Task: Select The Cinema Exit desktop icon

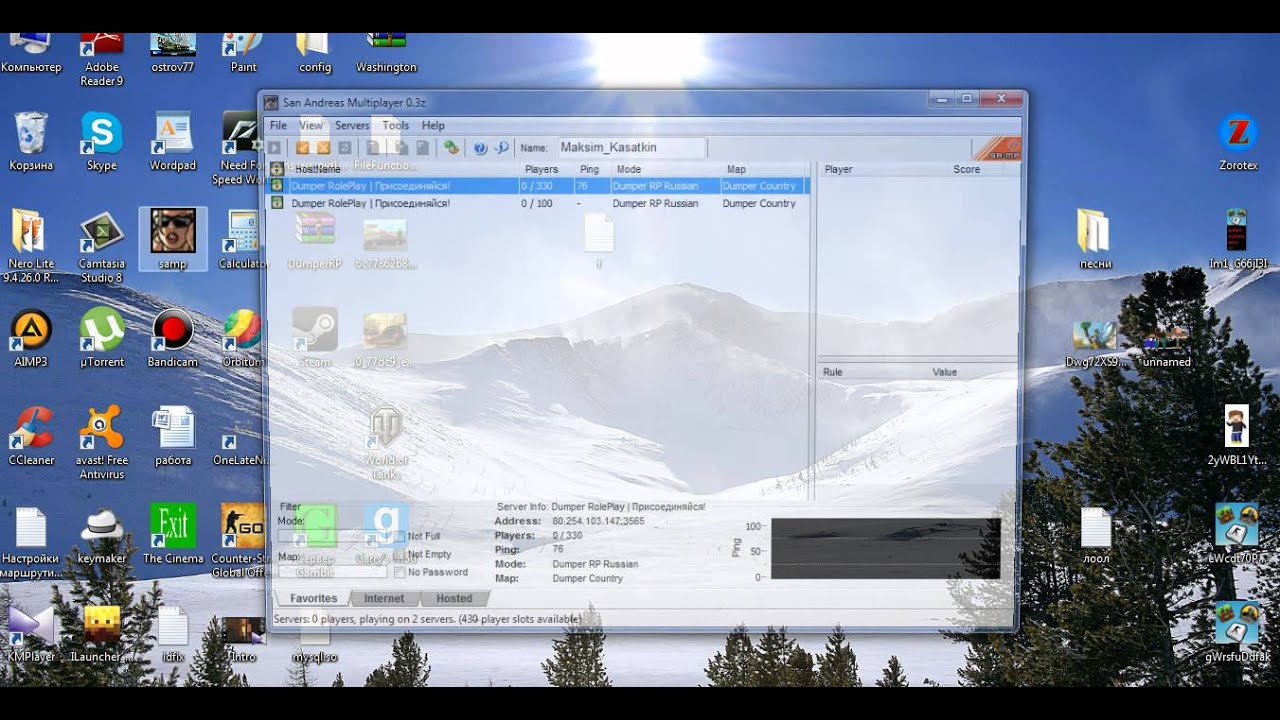Action: click(173, 534)
